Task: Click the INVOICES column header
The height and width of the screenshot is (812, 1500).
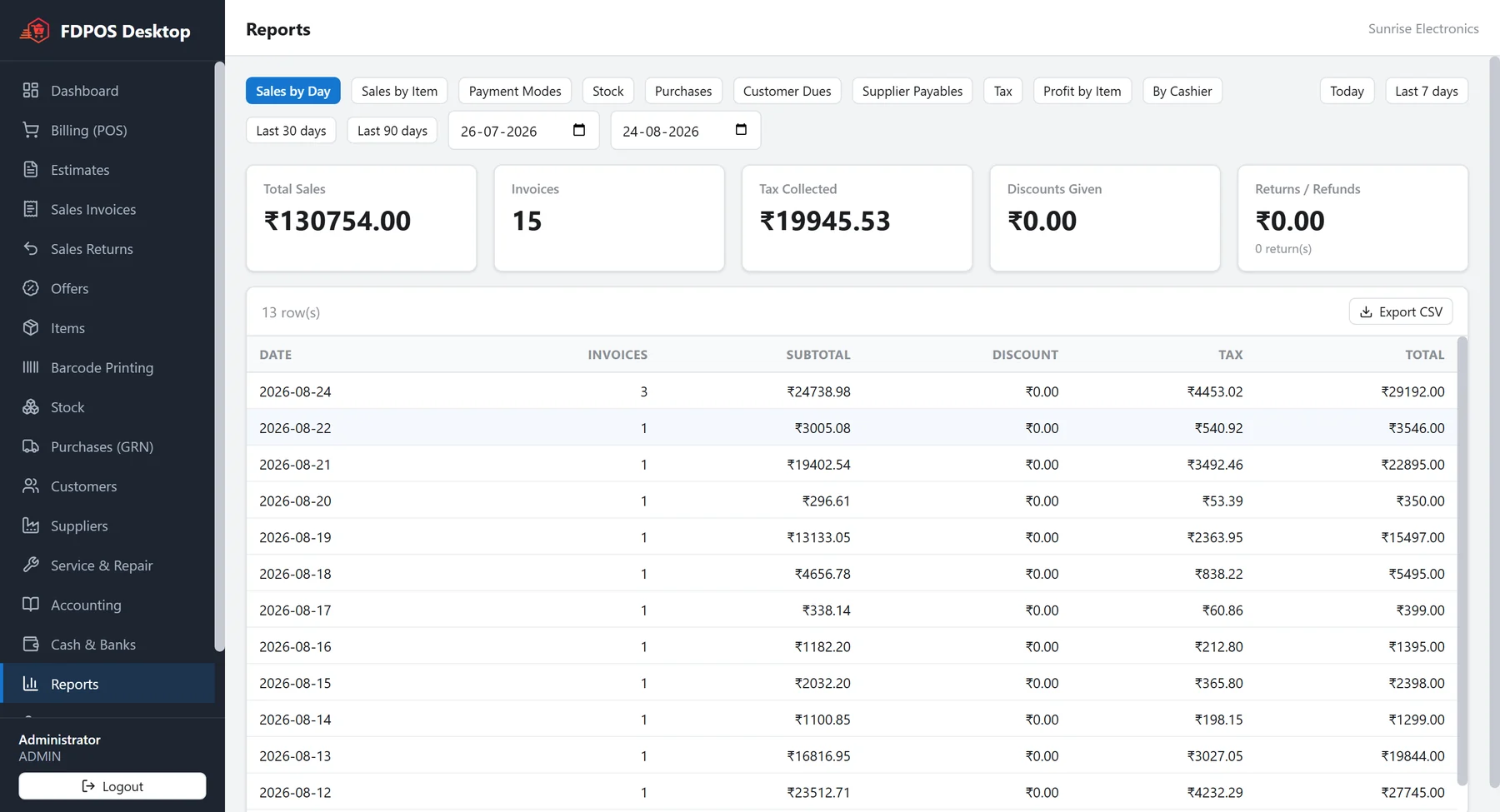Action: point(617,354)
